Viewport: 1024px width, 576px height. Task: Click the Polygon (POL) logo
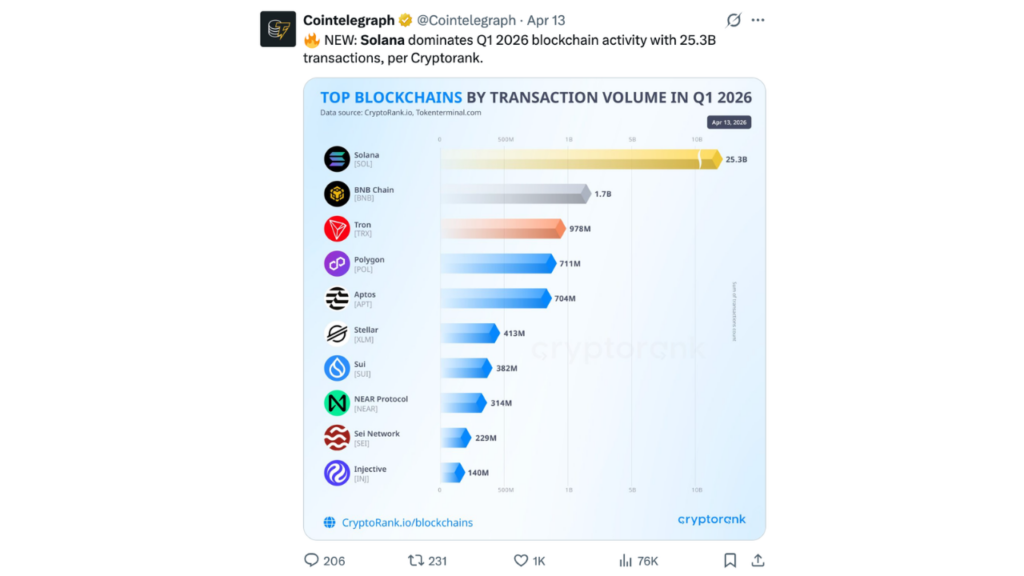click(338, 263)
